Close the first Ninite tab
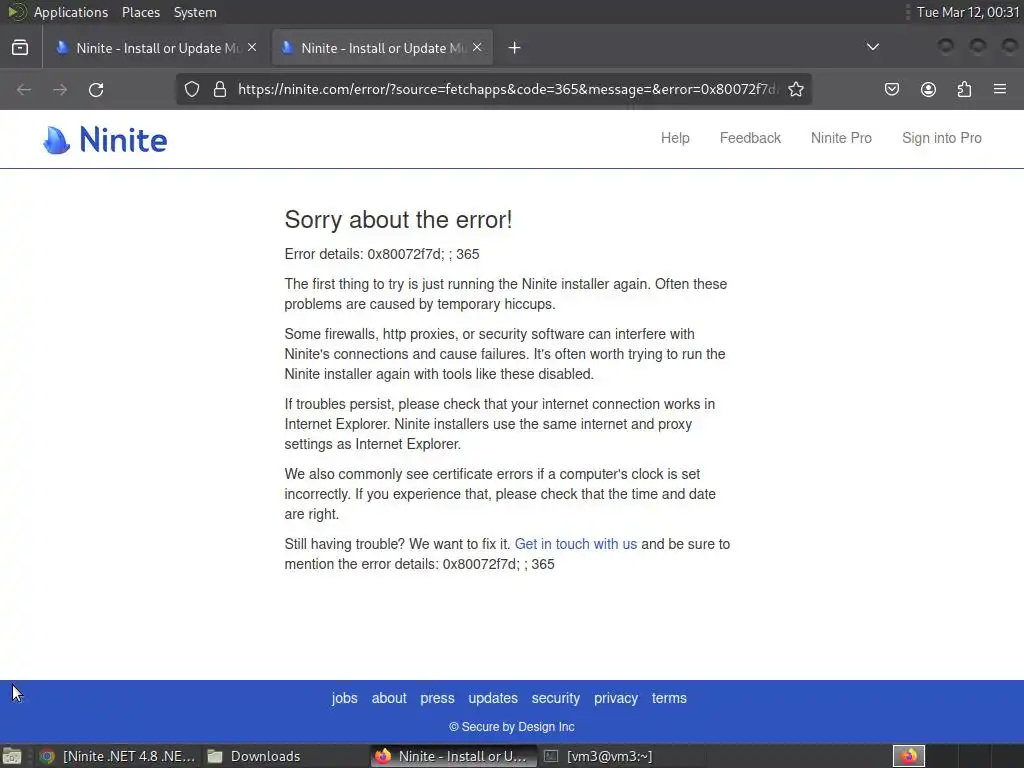Viewport: 1024px width, 768px height. point(252,48)
